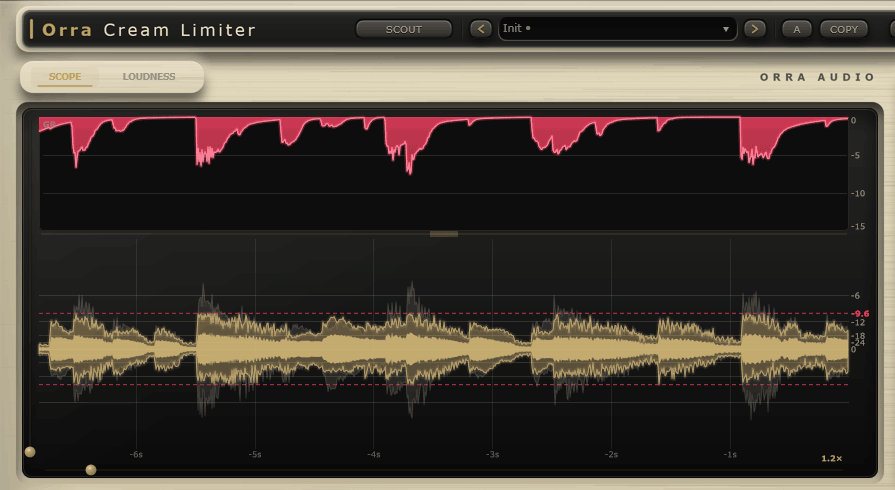Click the ORRA AUDIO logo text
Screen dimensions: 895x490
817,77
